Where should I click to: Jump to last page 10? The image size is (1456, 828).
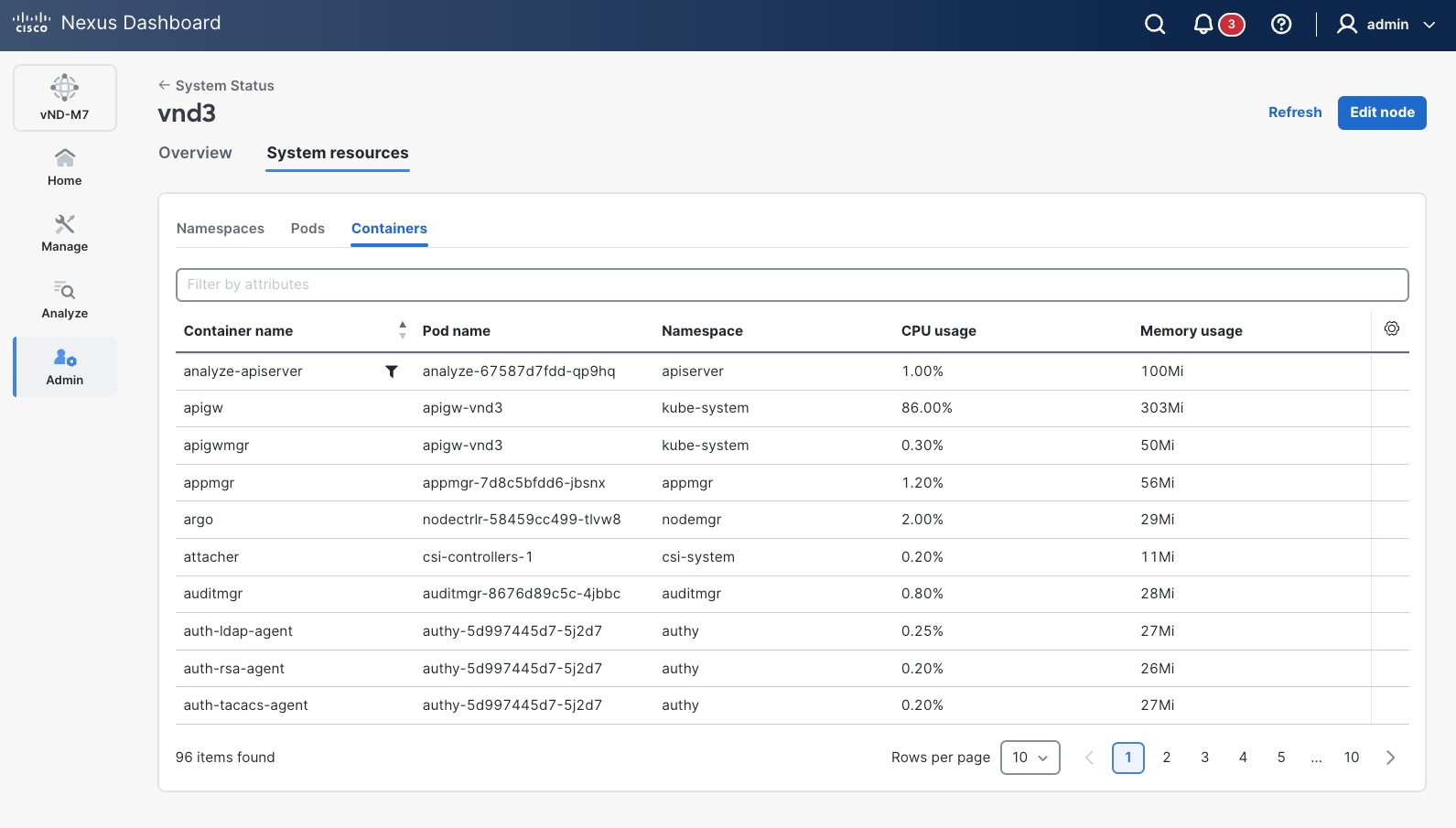(1352, 758)
